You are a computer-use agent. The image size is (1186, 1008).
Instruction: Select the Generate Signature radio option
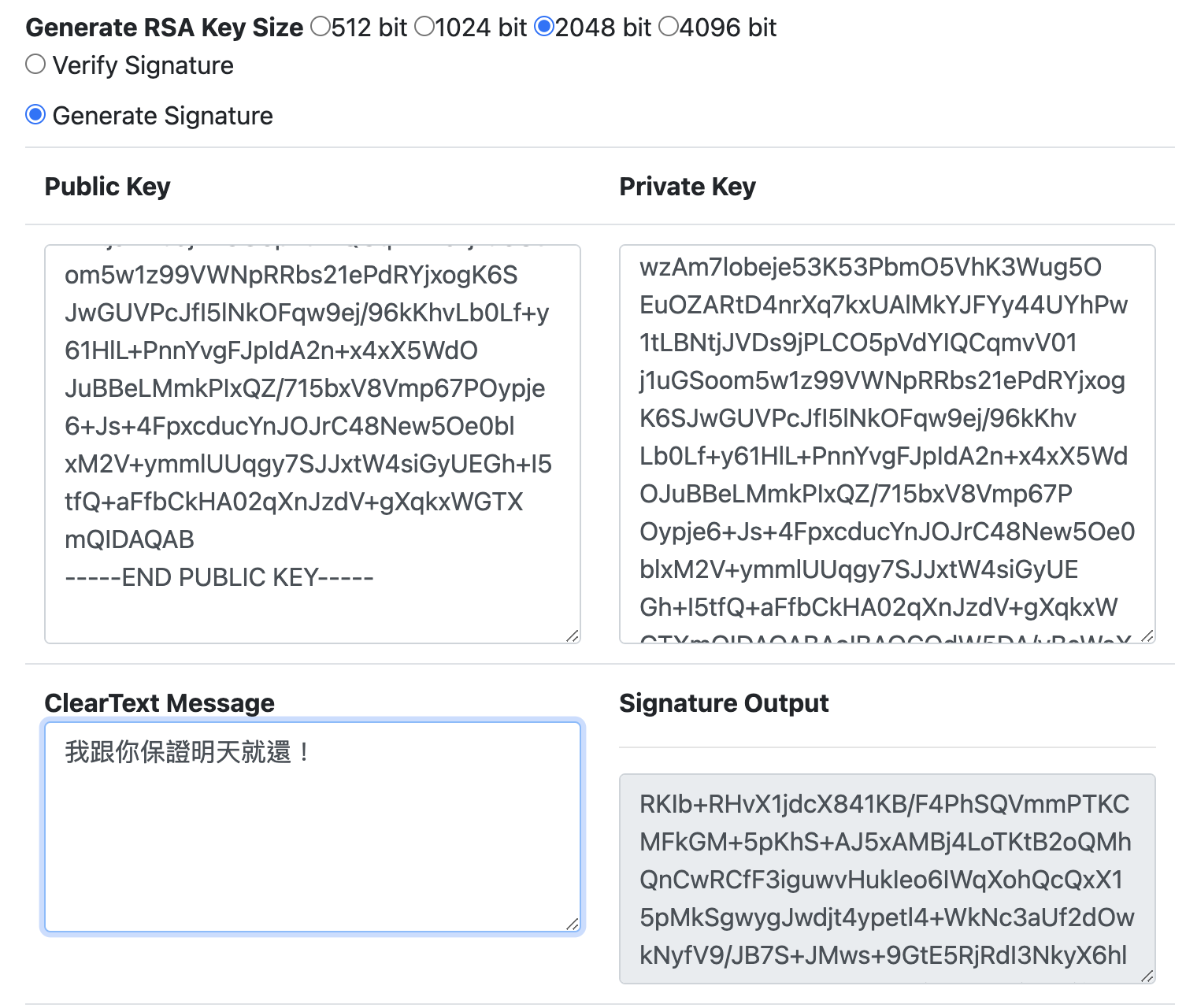[x=35, y=114]
